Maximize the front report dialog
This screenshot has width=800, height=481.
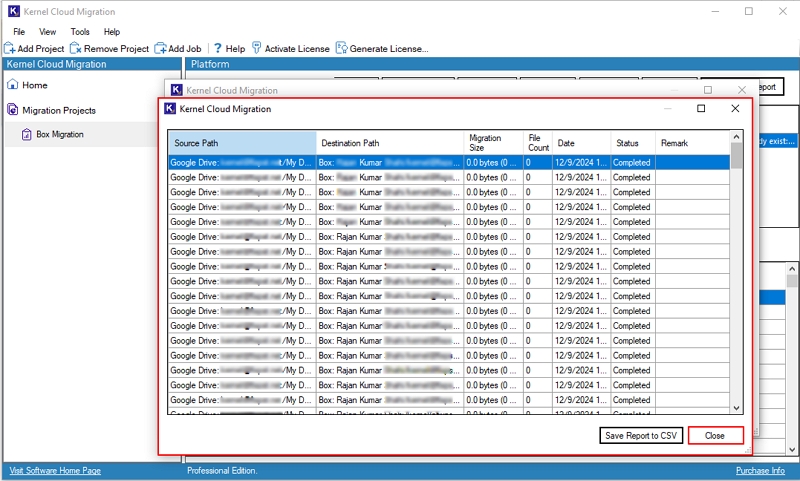(701, 109)
